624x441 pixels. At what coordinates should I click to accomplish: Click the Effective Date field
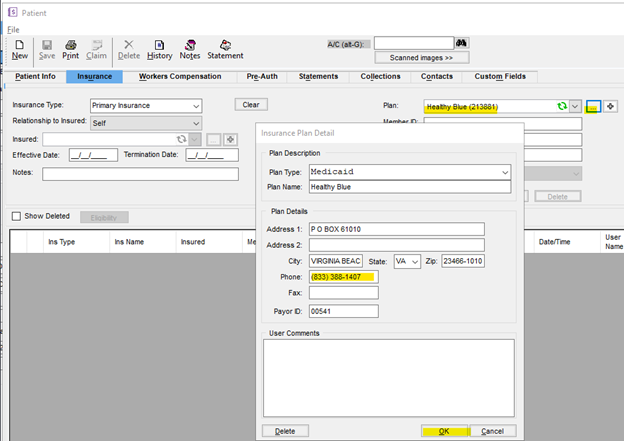click(93, 155)
